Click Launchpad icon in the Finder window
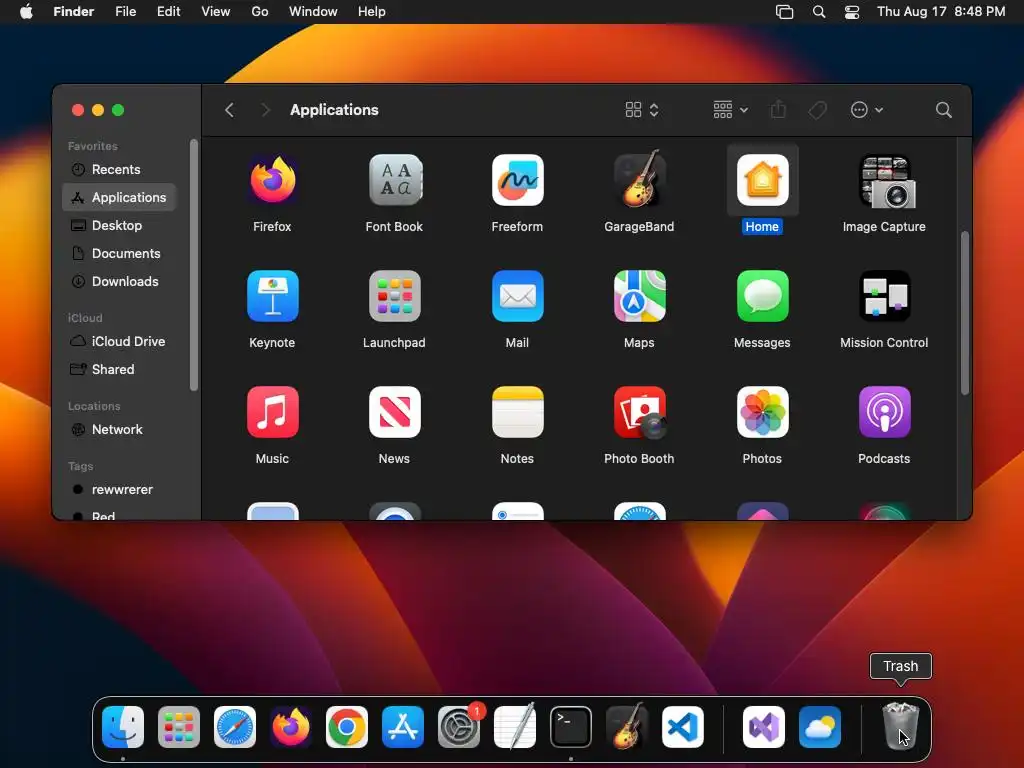Screen dimensions: 1024x768 click(x=394, y=296)
